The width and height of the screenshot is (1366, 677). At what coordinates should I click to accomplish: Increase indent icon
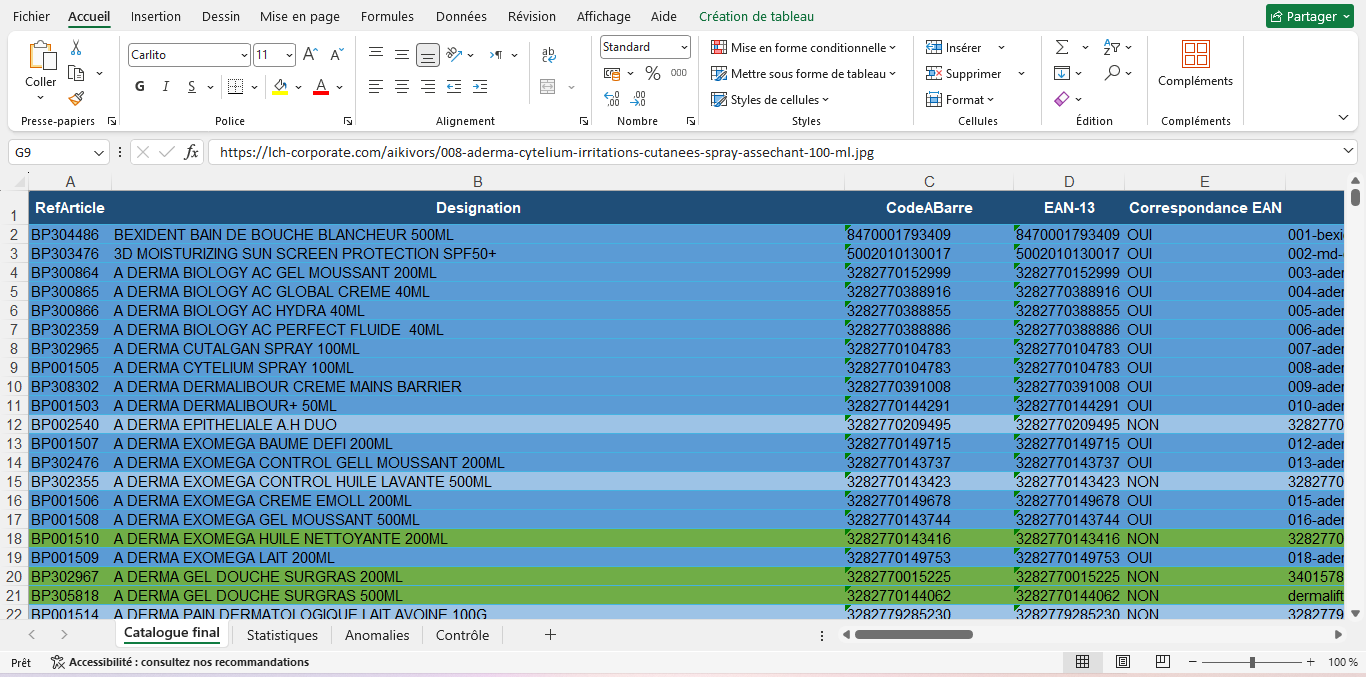click(x=480, y=87)
